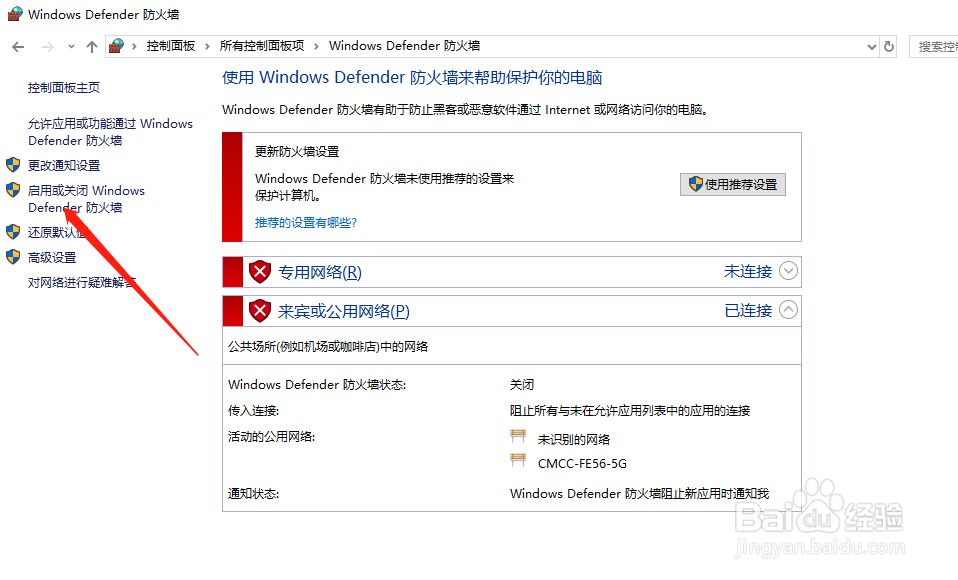Image resolution: width=958 pixels, height=580 pixels.
Task: Click the firewall status value 关闭
Action: tap(522, 384)
